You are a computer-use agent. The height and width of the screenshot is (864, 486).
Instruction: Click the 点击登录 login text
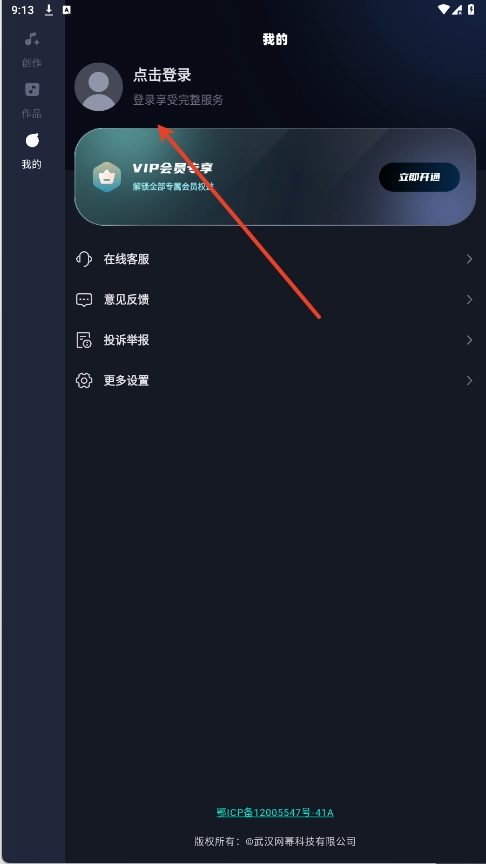click(x=162, y=75)
